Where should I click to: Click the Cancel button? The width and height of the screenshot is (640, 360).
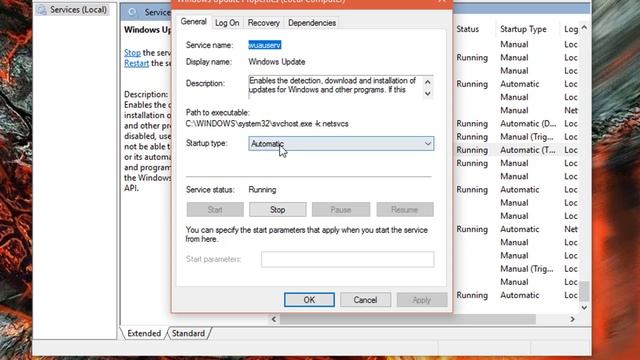click(x=365, y=300)
